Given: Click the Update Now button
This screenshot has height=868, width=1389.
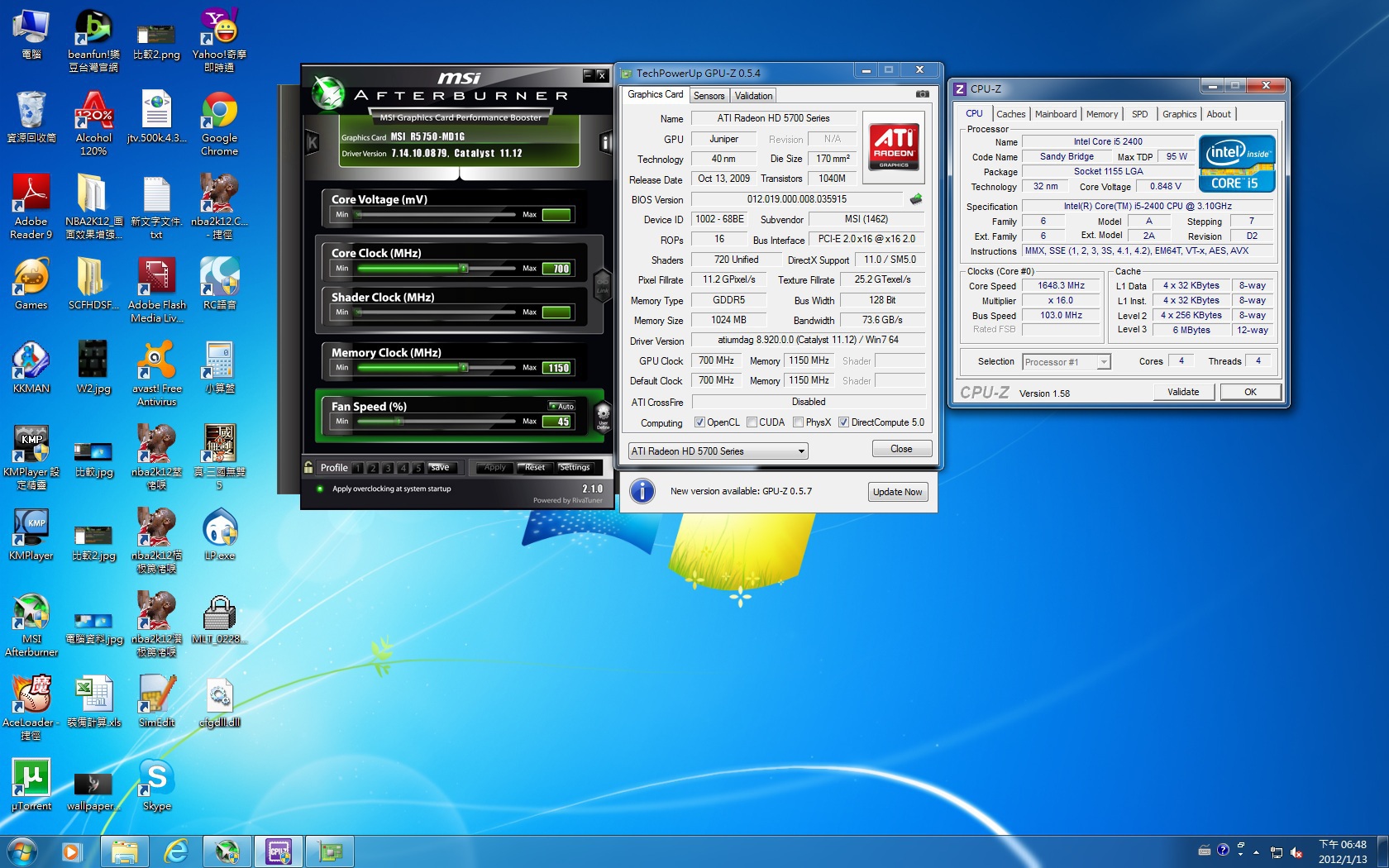Looking at the screenshot, I should (897, 492).
